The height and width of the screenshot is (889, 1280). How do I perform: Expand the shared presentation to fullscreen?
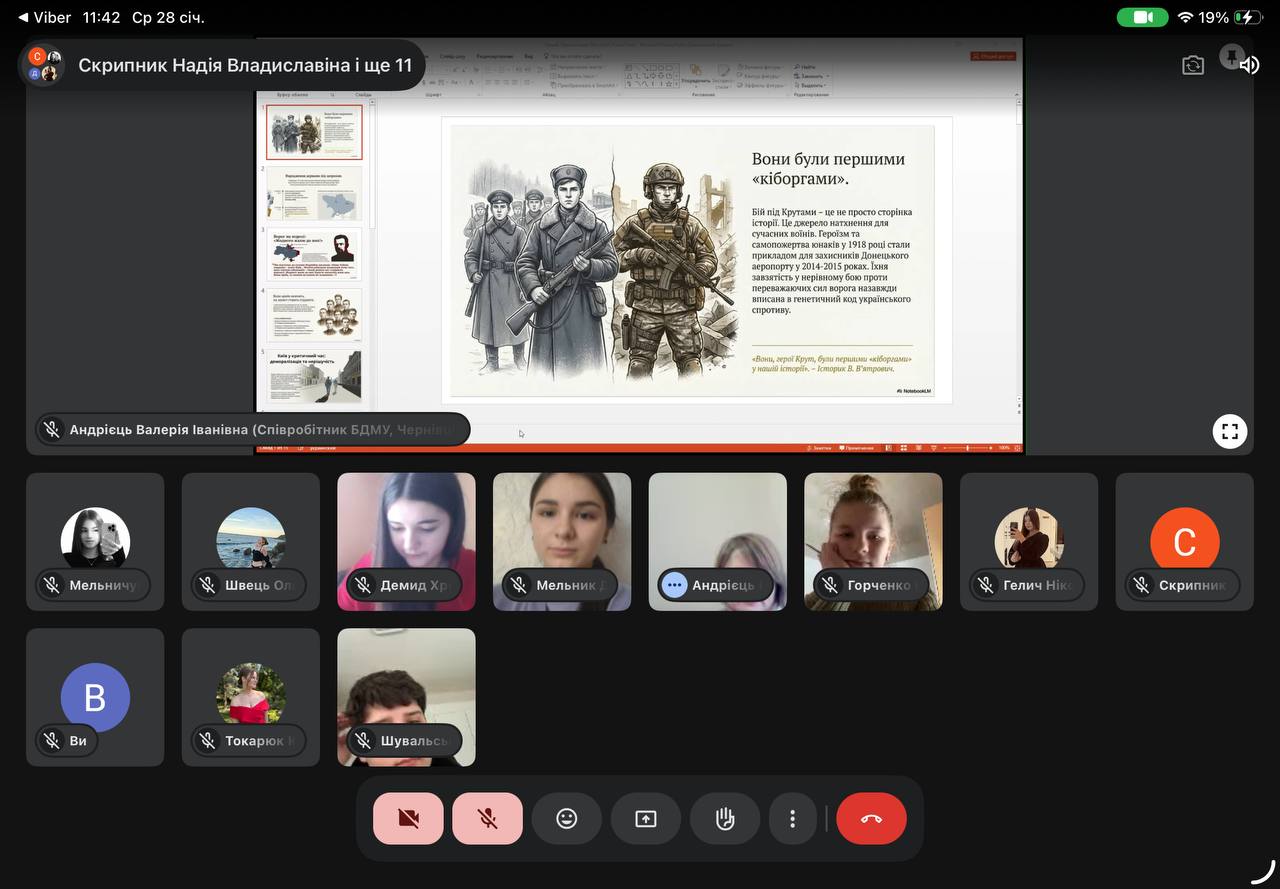(1230, 432)
